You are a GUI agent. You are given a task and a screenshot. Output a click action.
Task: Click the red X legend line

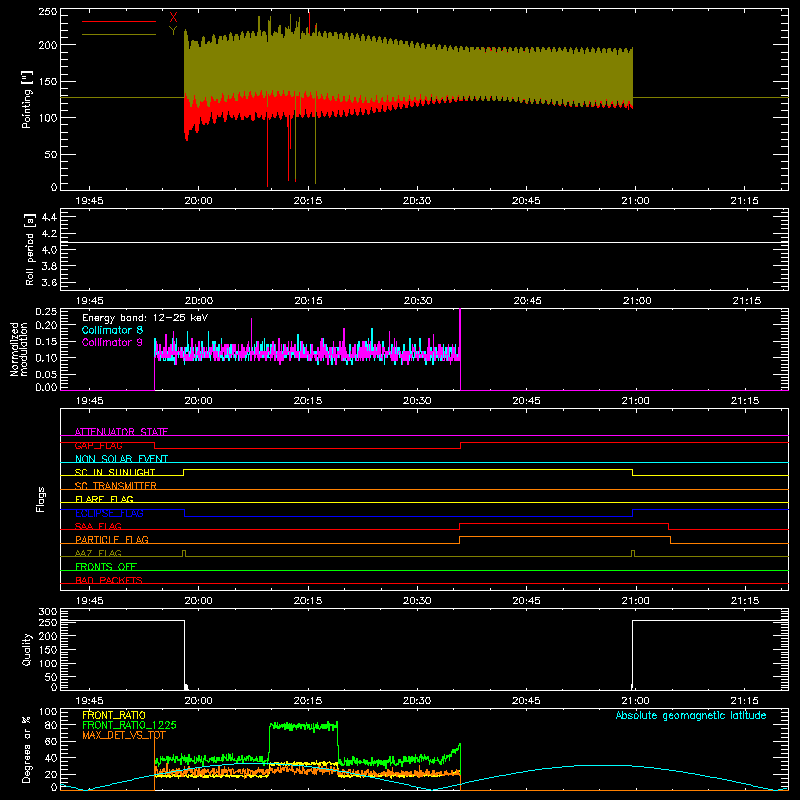click(119, 21)
